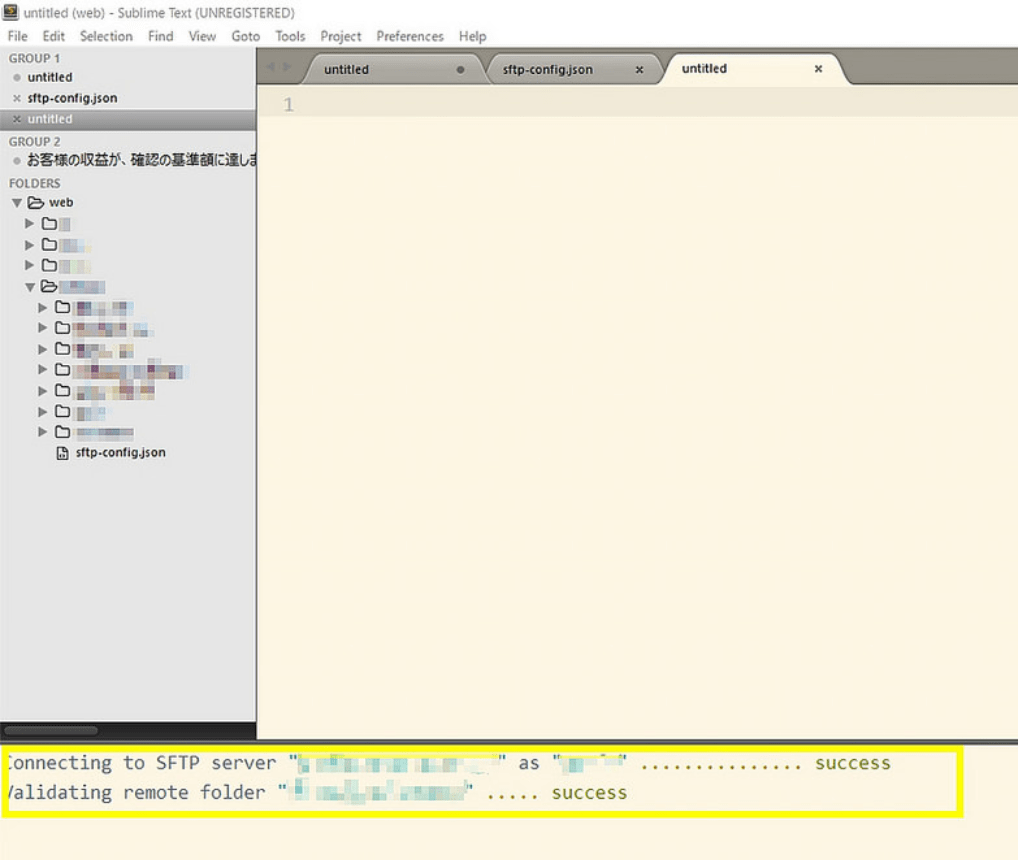
Task: Collapse the web folder
Action: click(18, 203)
